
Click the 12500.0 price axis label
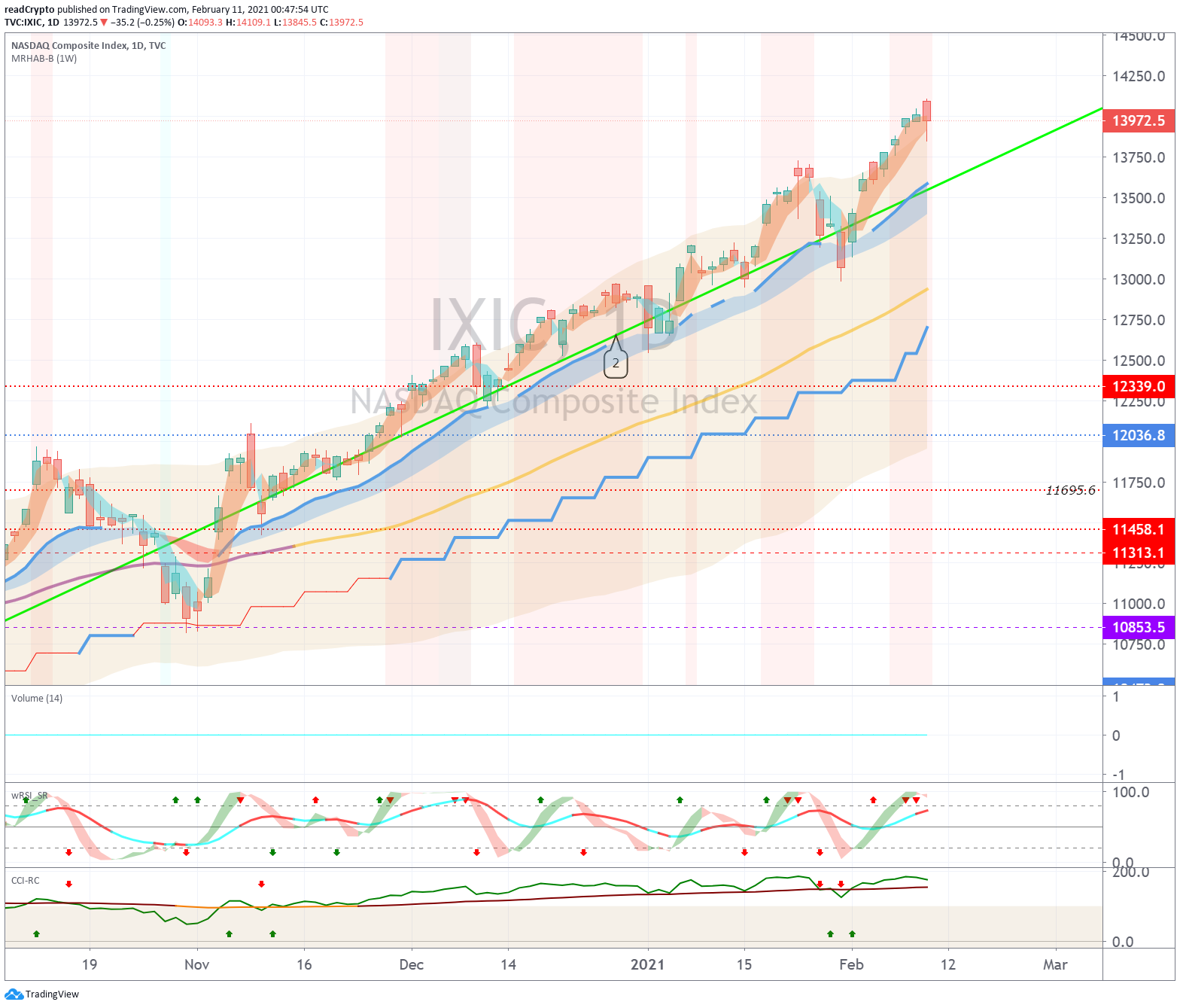pyautogui.click(x=1139, y=361)
